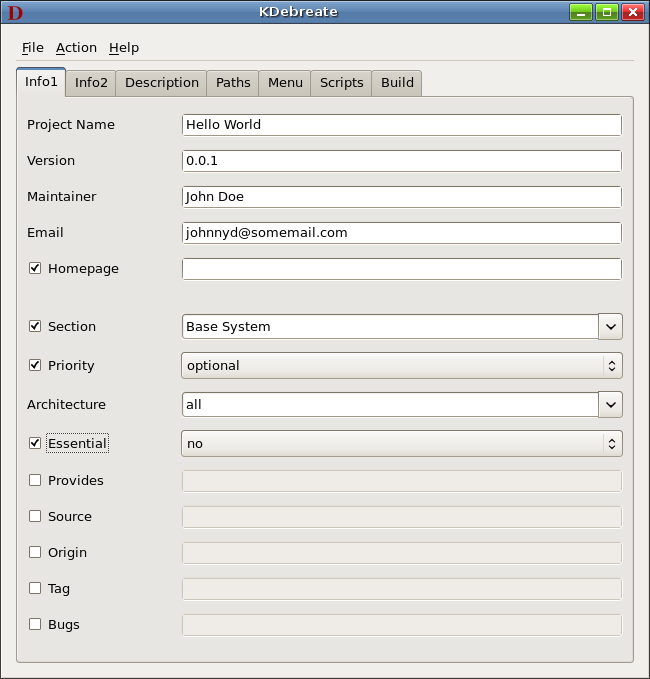This screenshot has height=679, width=650.
Task: Uncheck the Homepage checkbox
Action: click(x=35, y=268)
